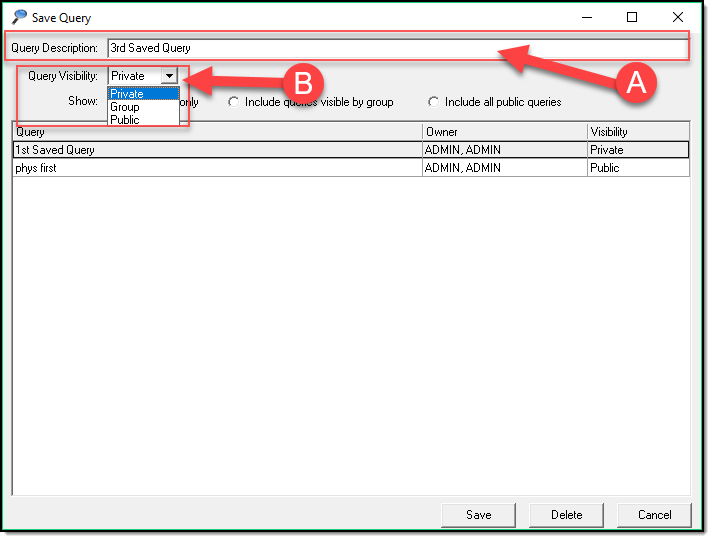The height and width of the screenshot is (540, 712).
Task: Maximize the Save Query window
Action: pyautogui.click(x=632, y=17)
